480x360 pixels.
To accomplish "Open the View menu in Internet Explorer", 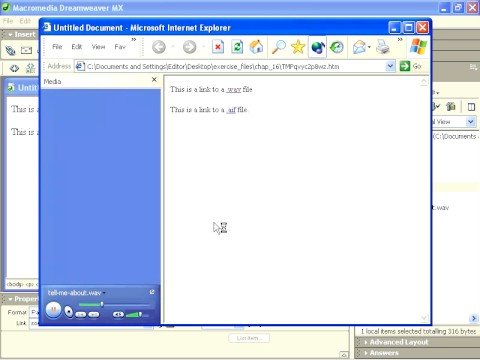I will (98, 47).
